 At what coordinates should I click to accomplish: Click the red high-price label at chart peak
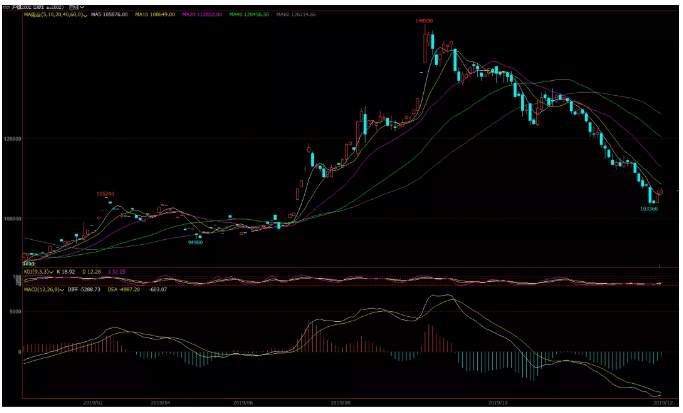click(x=424, y=21)
